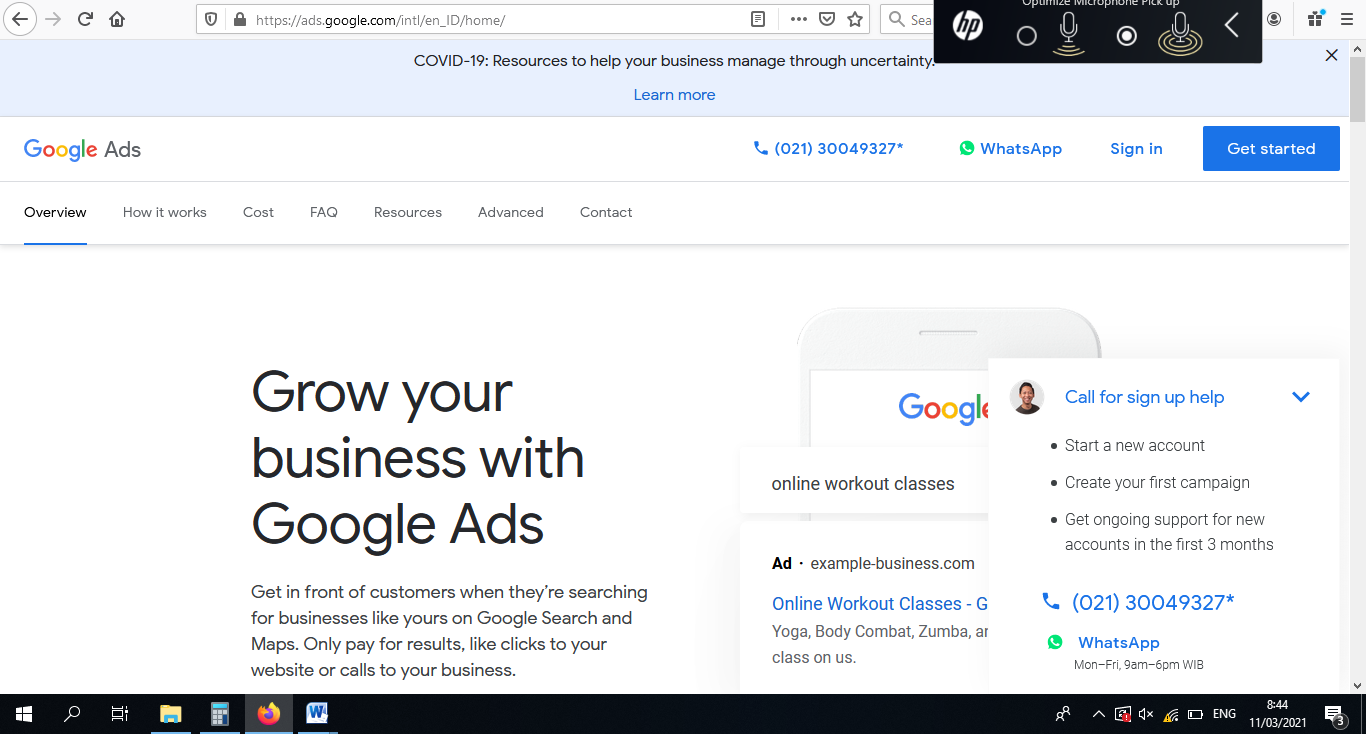The height and width of the screenshot is (734, 1366).
Task: Click the Online Workout Classes ad headline
Action: pyautogui.click(x=880, y=604)
